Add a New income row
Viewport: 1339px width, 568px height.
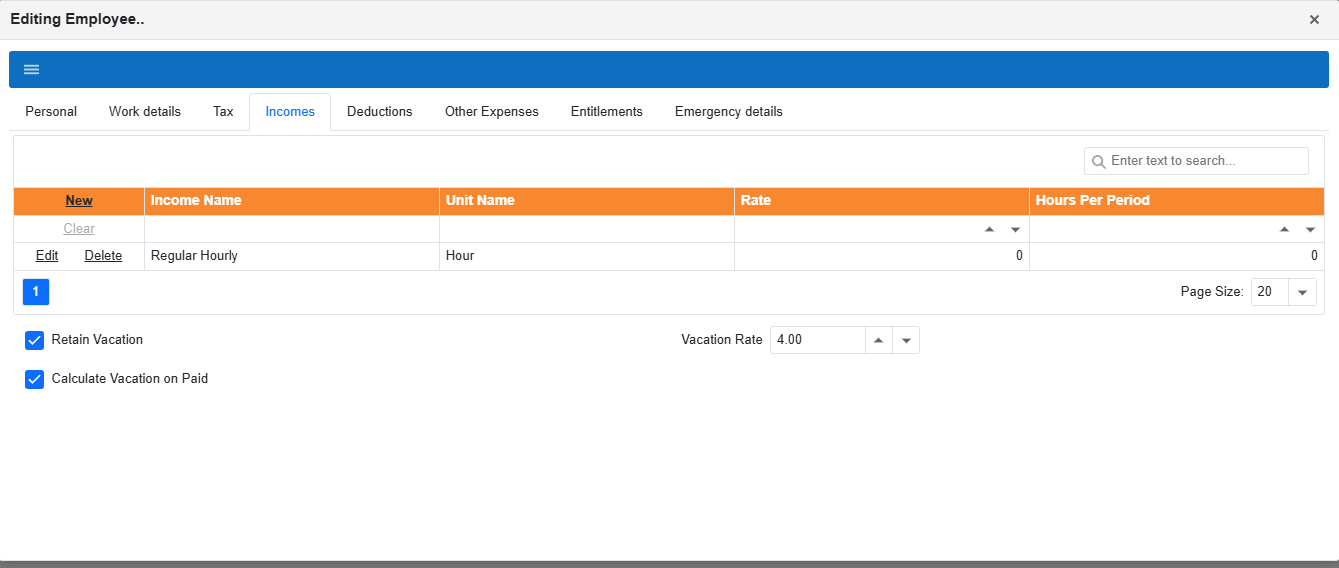79,201
